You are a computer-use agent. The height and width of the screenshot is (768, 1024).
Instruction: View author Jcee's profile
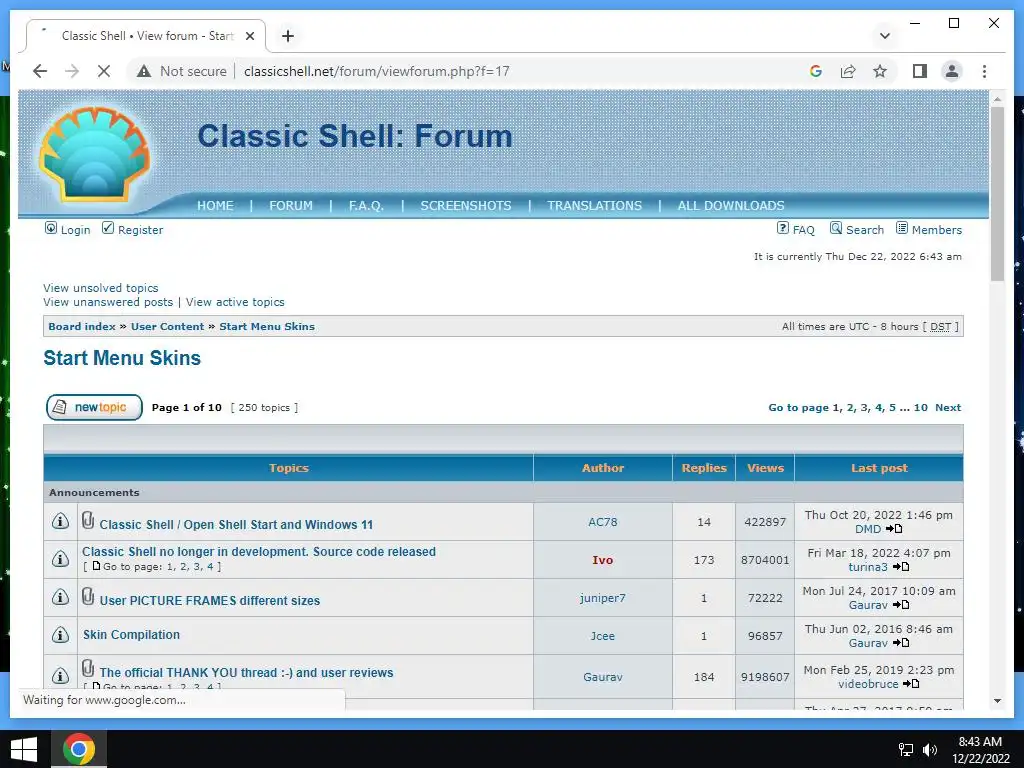pyautogui.click(x=602, y=636)
